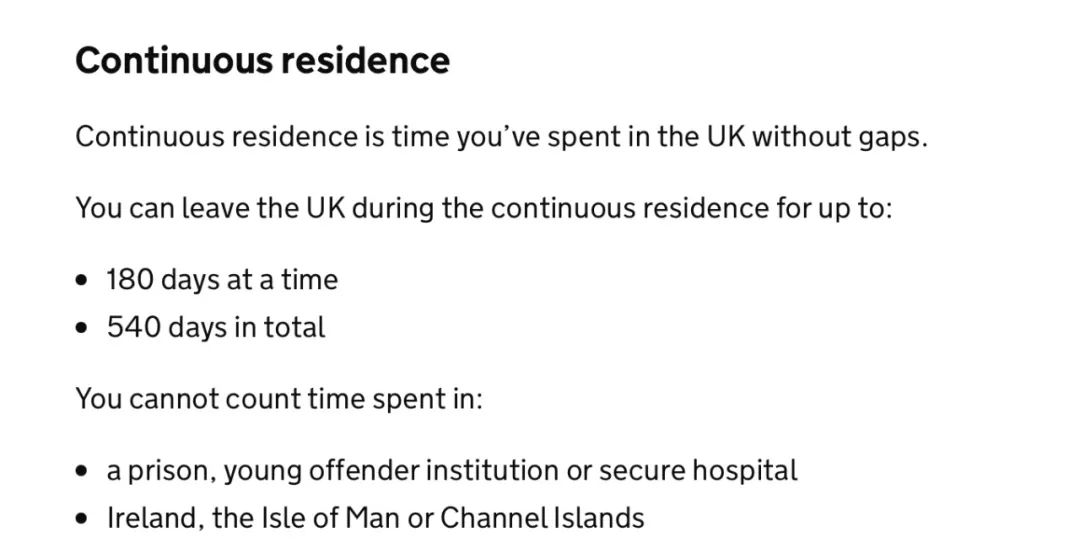Click the number "180" in the list
Viewport: 1080px width, 559px height.
tap(131, 280)
